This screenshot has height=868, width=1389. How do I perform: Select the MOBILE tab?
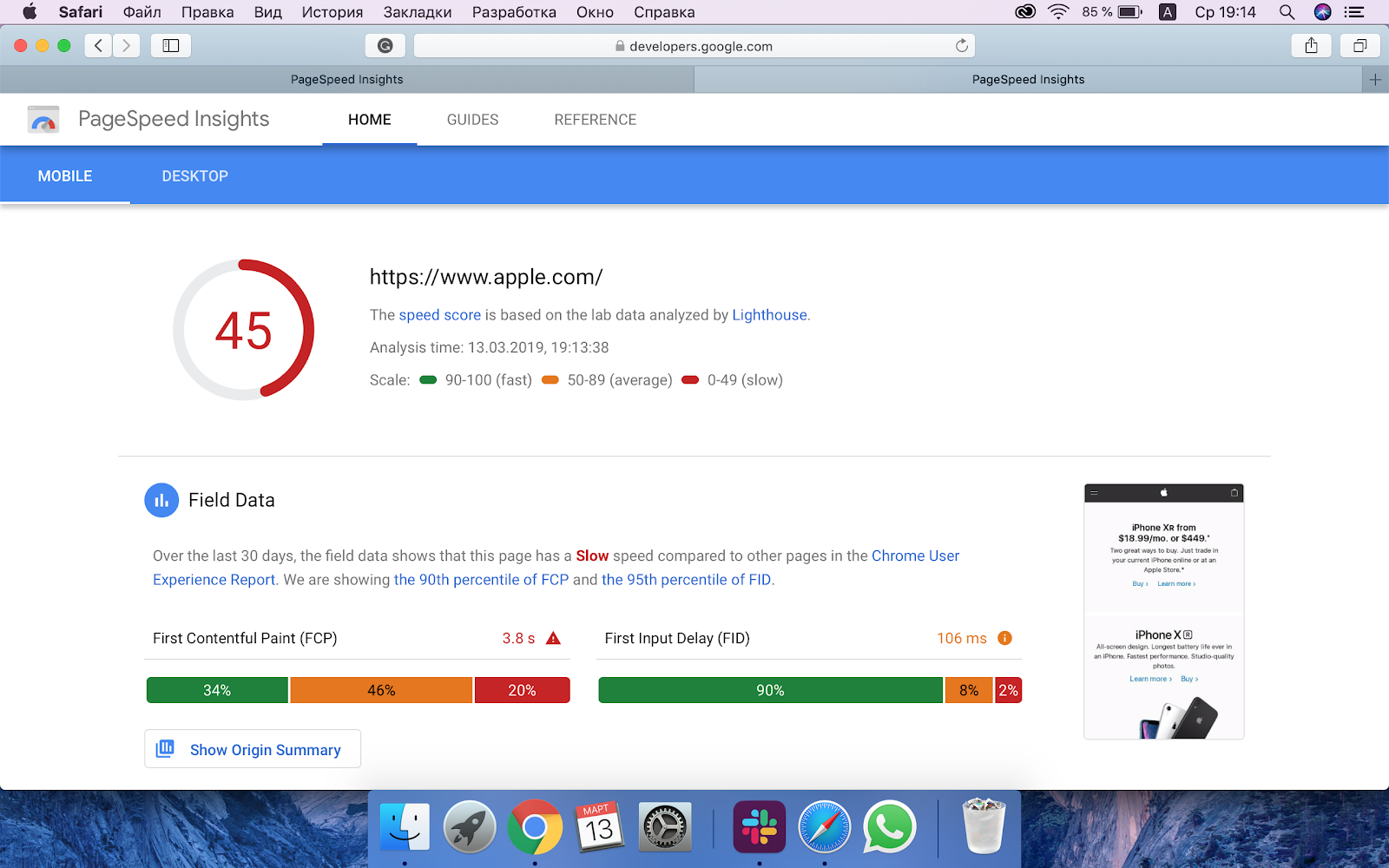click(x=65, y=176)
